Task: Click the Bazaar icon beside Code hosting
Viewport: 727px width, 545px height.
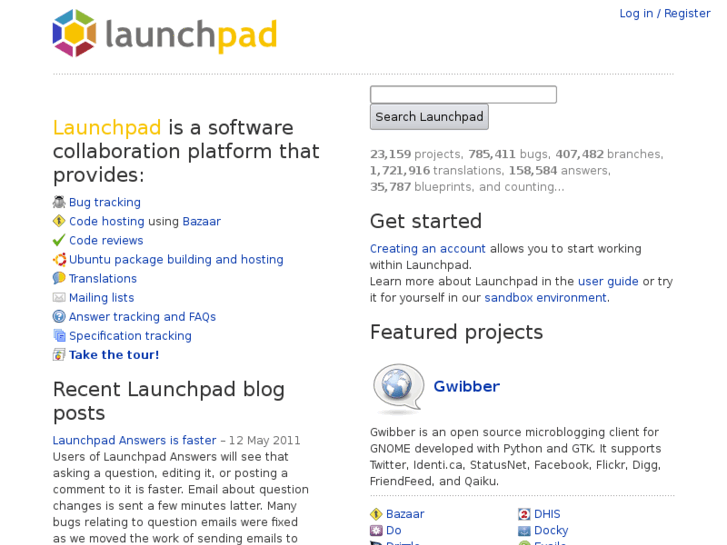Action: (59, 221)
